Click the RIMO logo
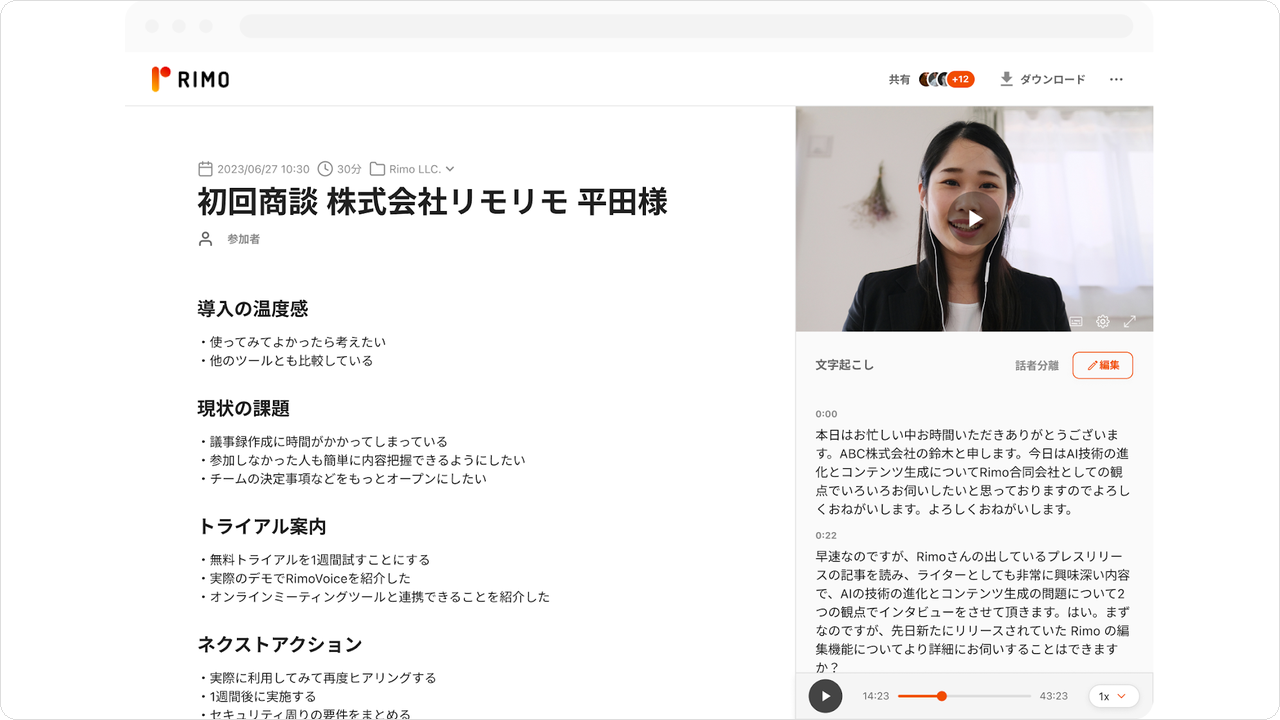This screenshot has width=1280, height=720. click(x=190, y=79)
